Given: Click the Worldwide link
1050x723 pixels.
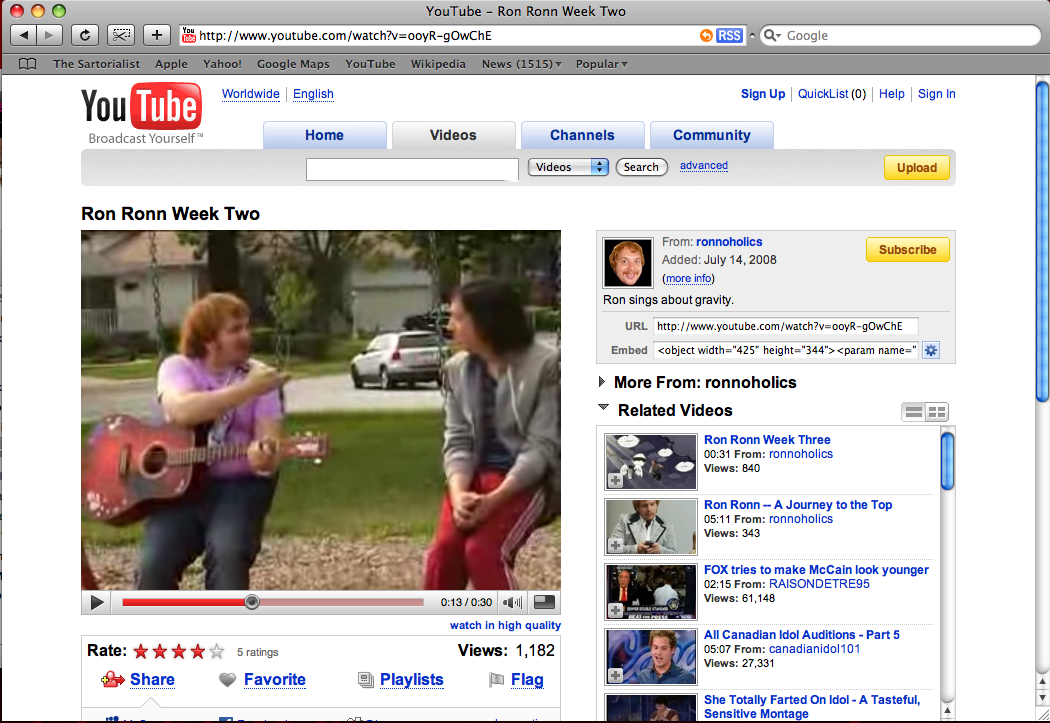Looking at the screenshot, I should (251, 94).
